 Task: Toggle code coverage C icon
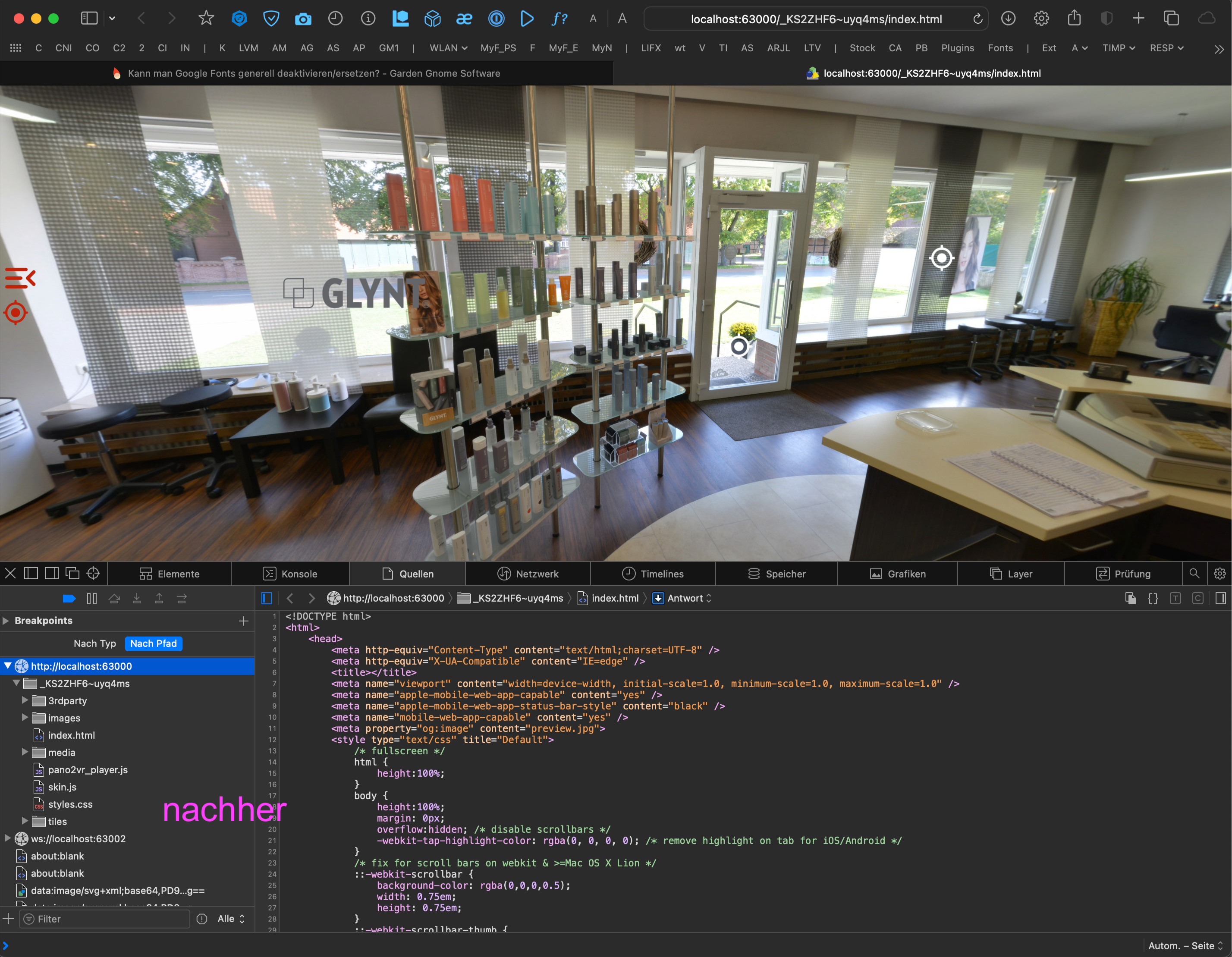[1198, 598]
